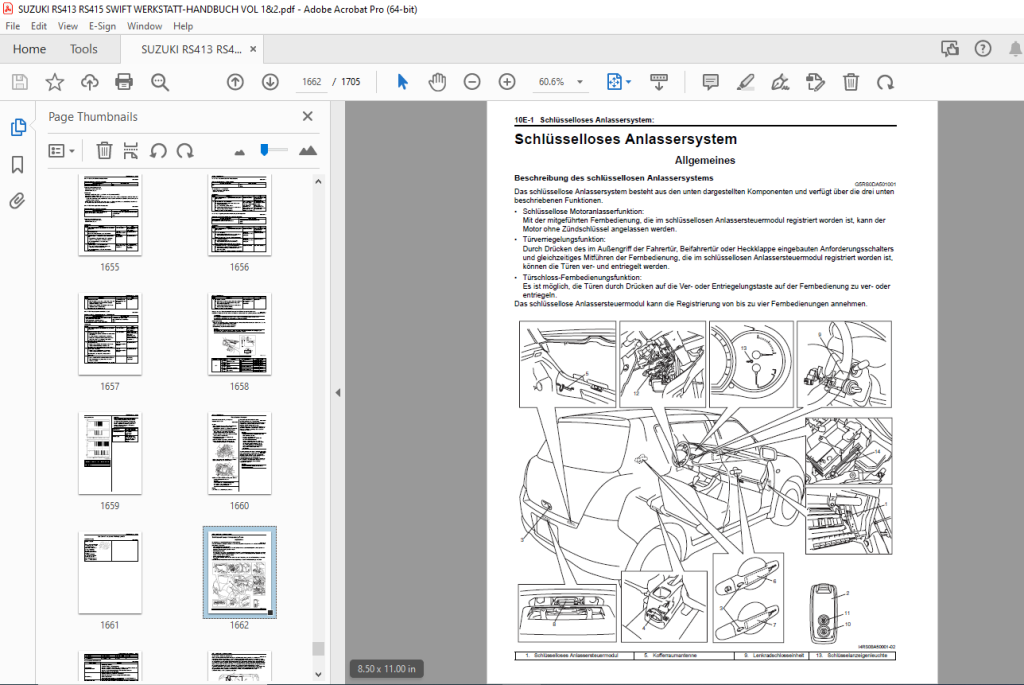Screen dimensions: 1024x685
Task: Click the Schlüsselloses Anlassersystem page heading
Action: point(626,139)
